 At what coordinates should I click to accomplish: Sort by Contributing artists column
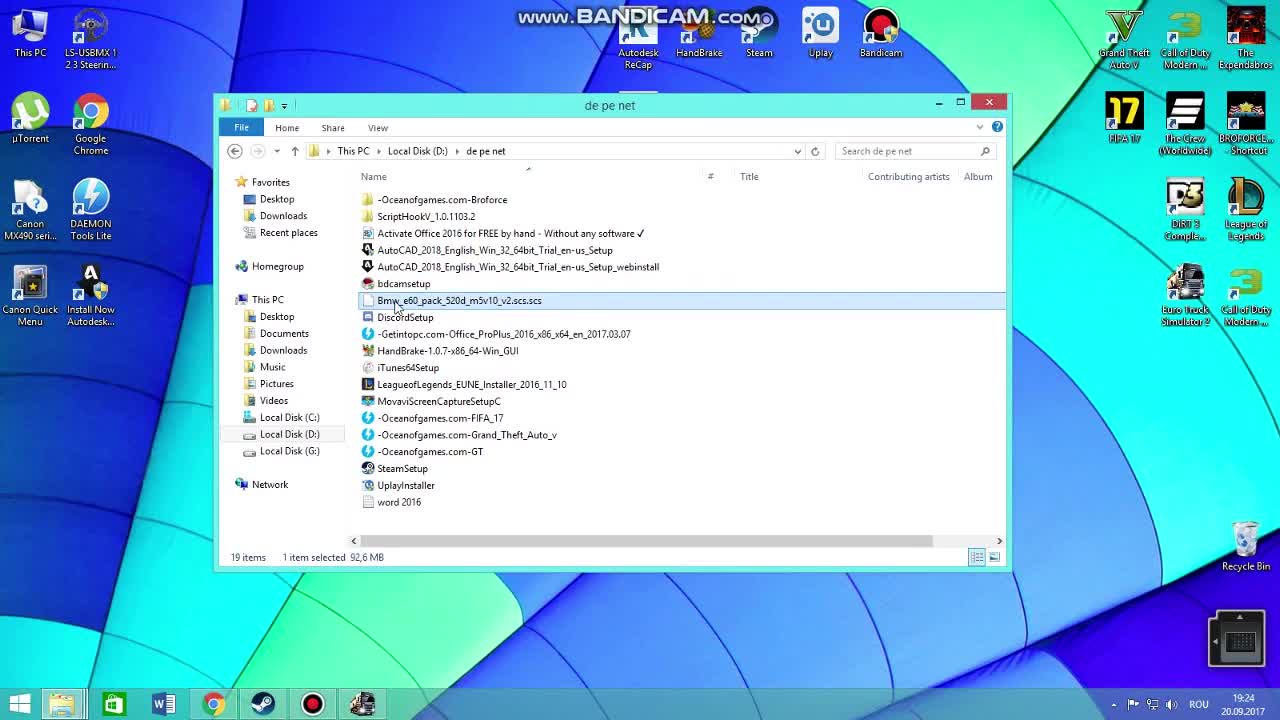pos(908,177)
